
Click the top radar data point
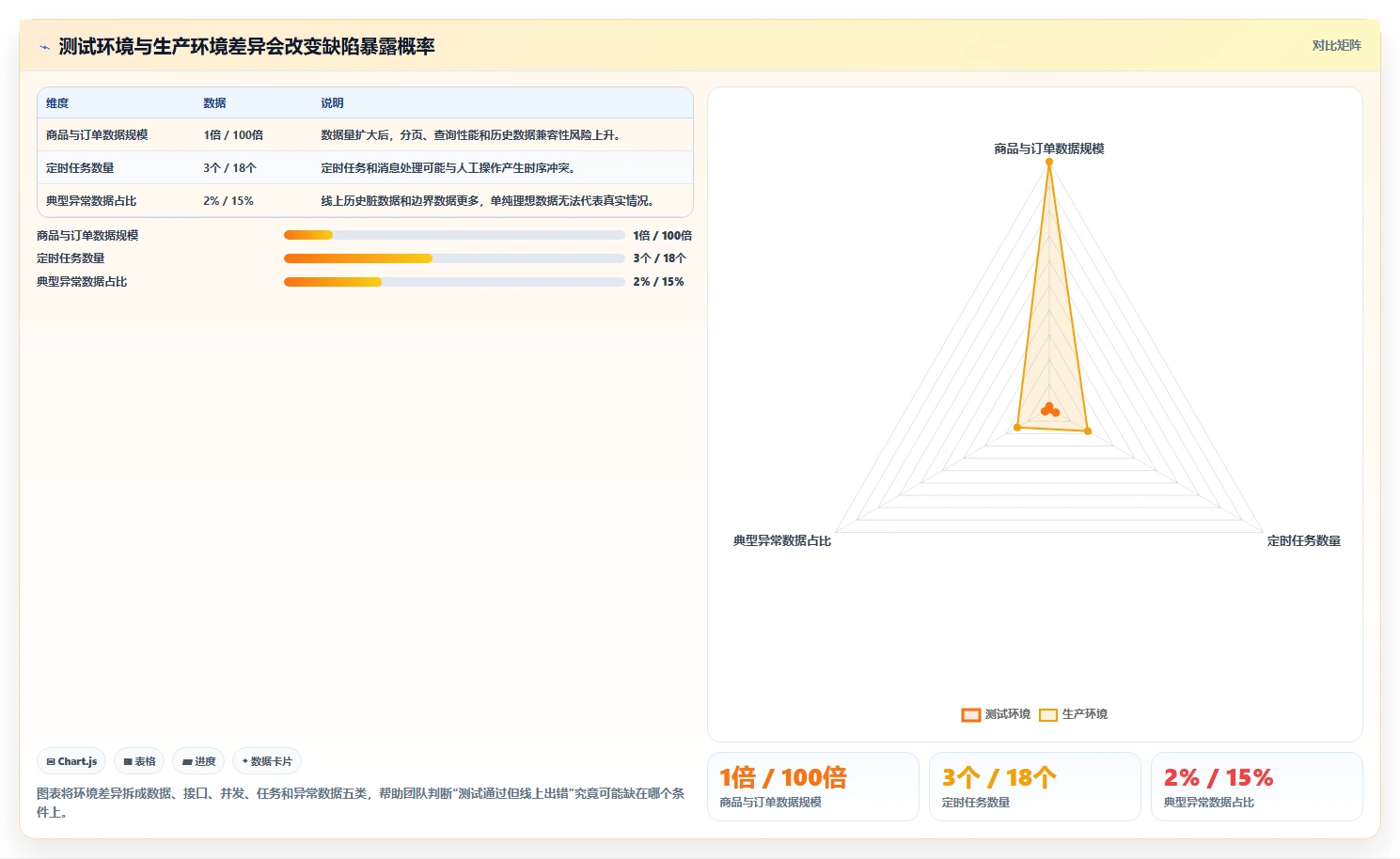pyautogui.click(x=1049, y=162)
